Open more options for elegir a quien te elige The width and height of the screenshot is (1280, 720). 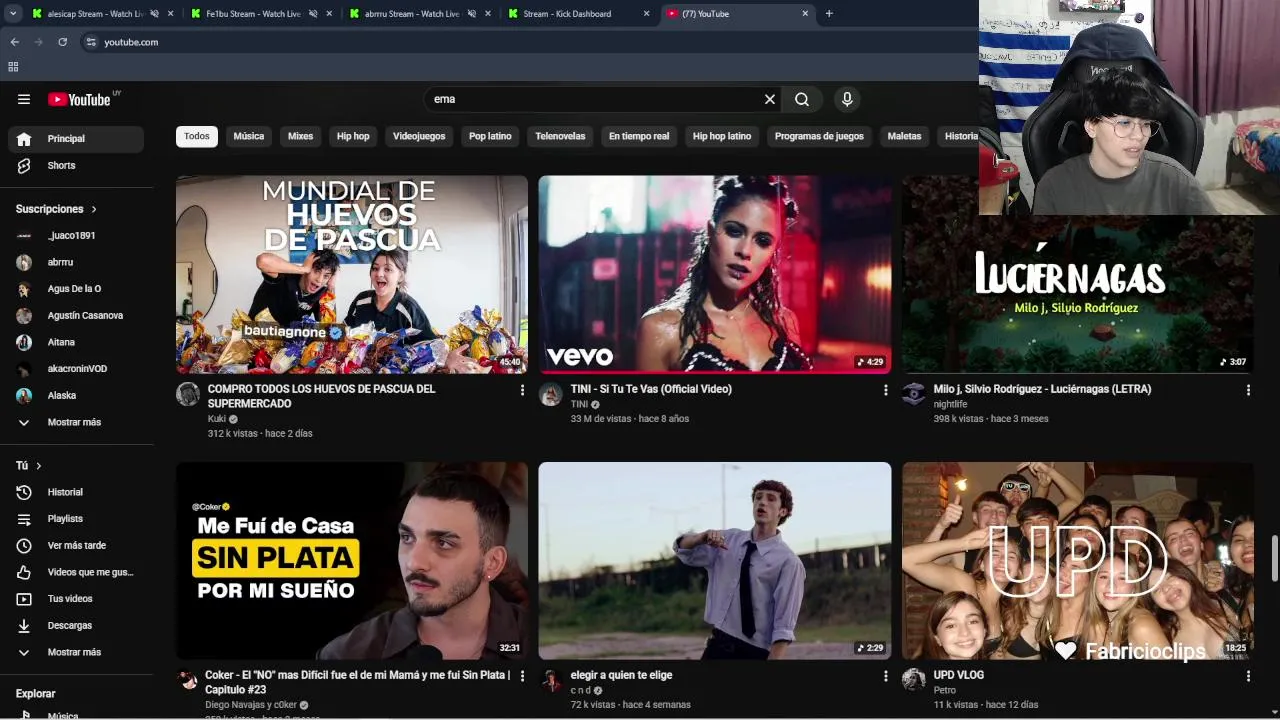(885, 676)
